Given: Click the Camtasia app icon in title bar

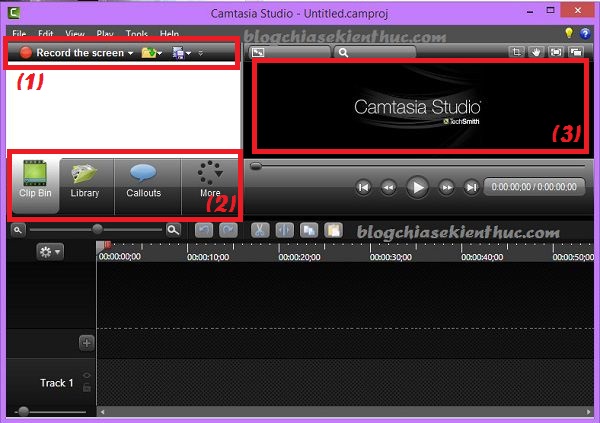Looking at the screenshot, I should pos(14,13).
